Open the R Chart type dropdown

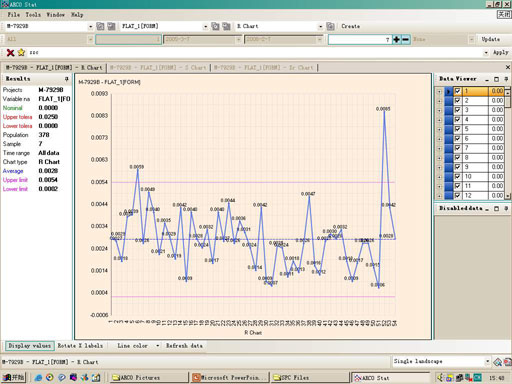(x=321, y=27)
